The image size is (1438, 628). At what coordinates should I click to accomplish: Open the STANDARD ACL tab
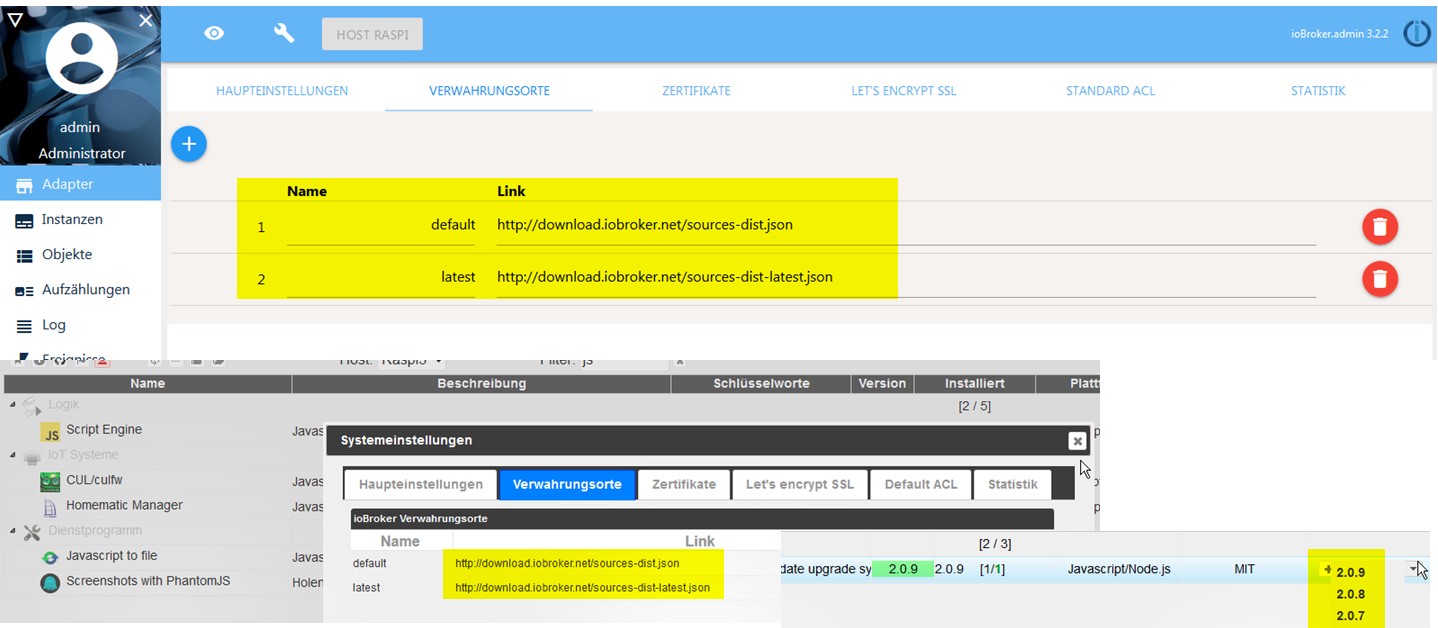tap(1110, 90)
